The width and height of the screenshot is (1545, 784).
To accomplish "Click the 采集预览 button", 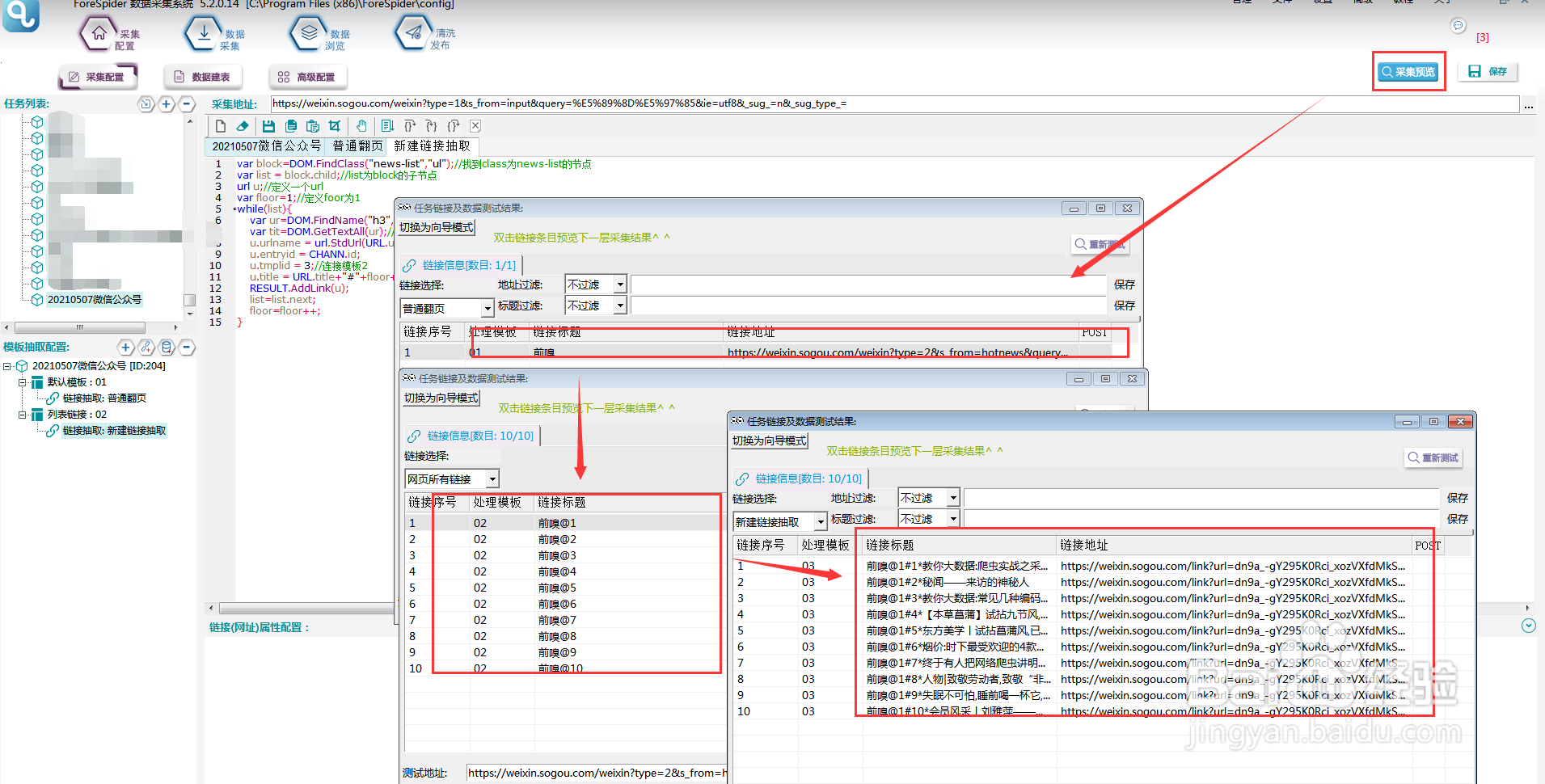I will [1408, 71].
